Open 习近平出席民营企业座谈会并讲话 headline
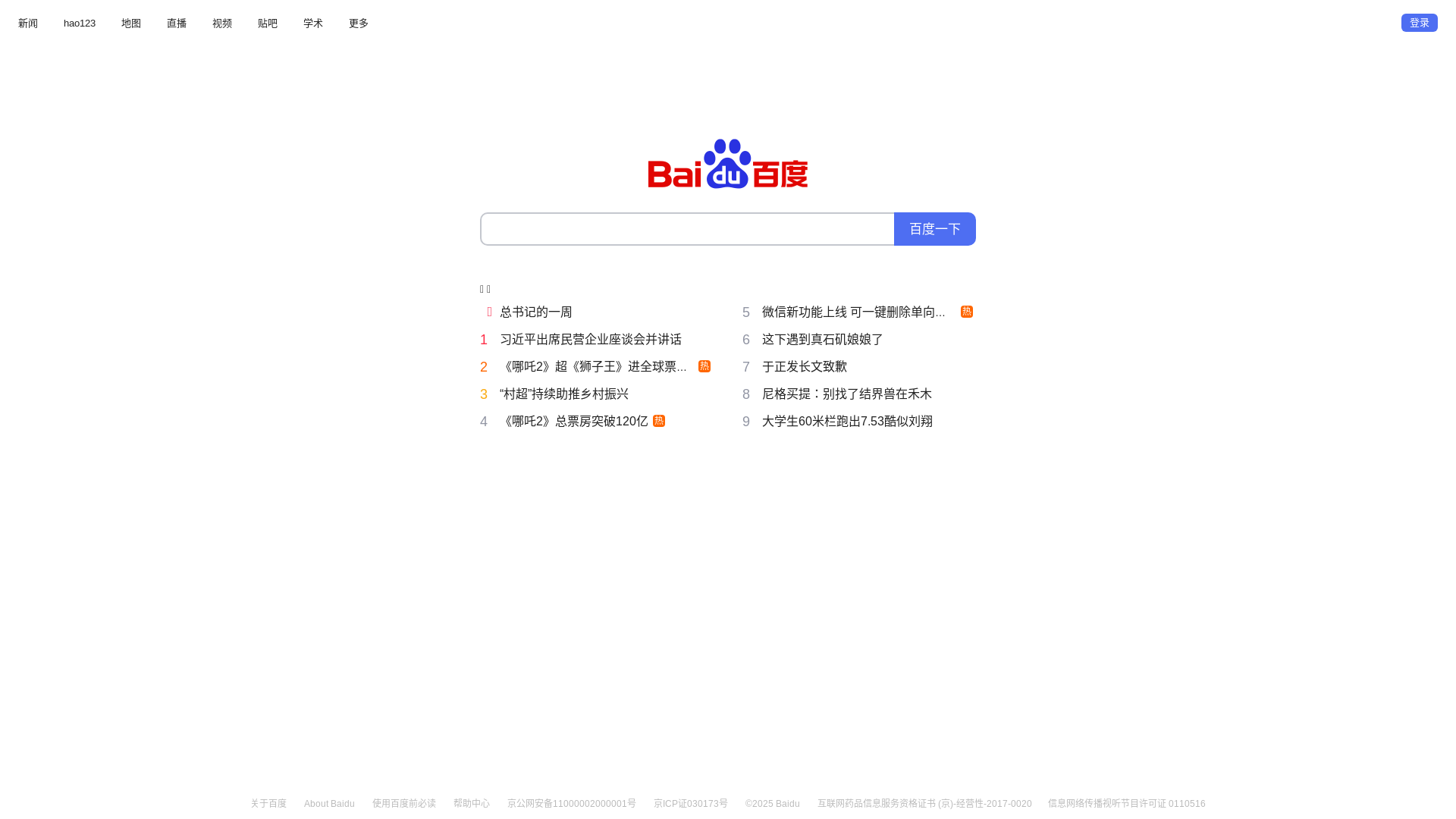This screenshot has height=819, width=1456. tap(591, 339)
